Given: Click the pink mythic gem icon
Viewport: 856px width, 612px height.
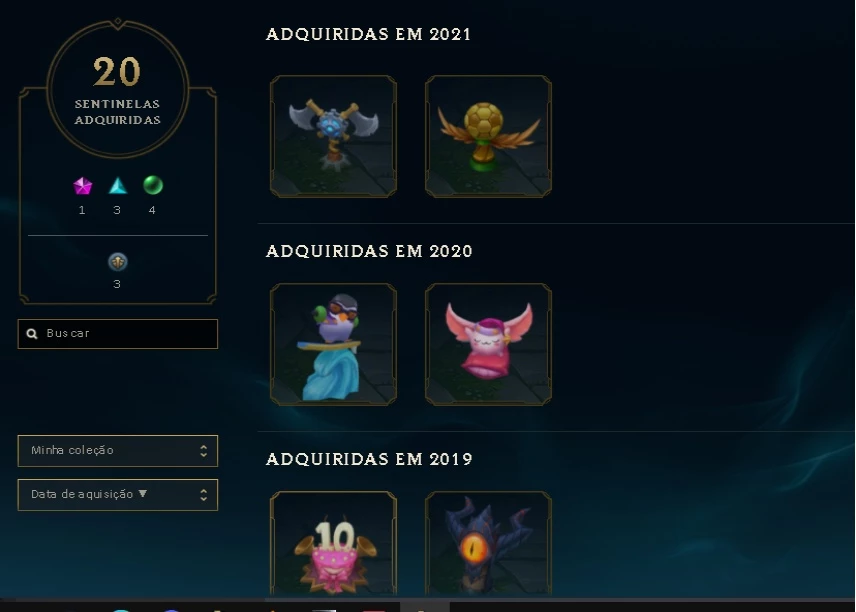Looking at the screenshot, I should [x=82, y=186].
